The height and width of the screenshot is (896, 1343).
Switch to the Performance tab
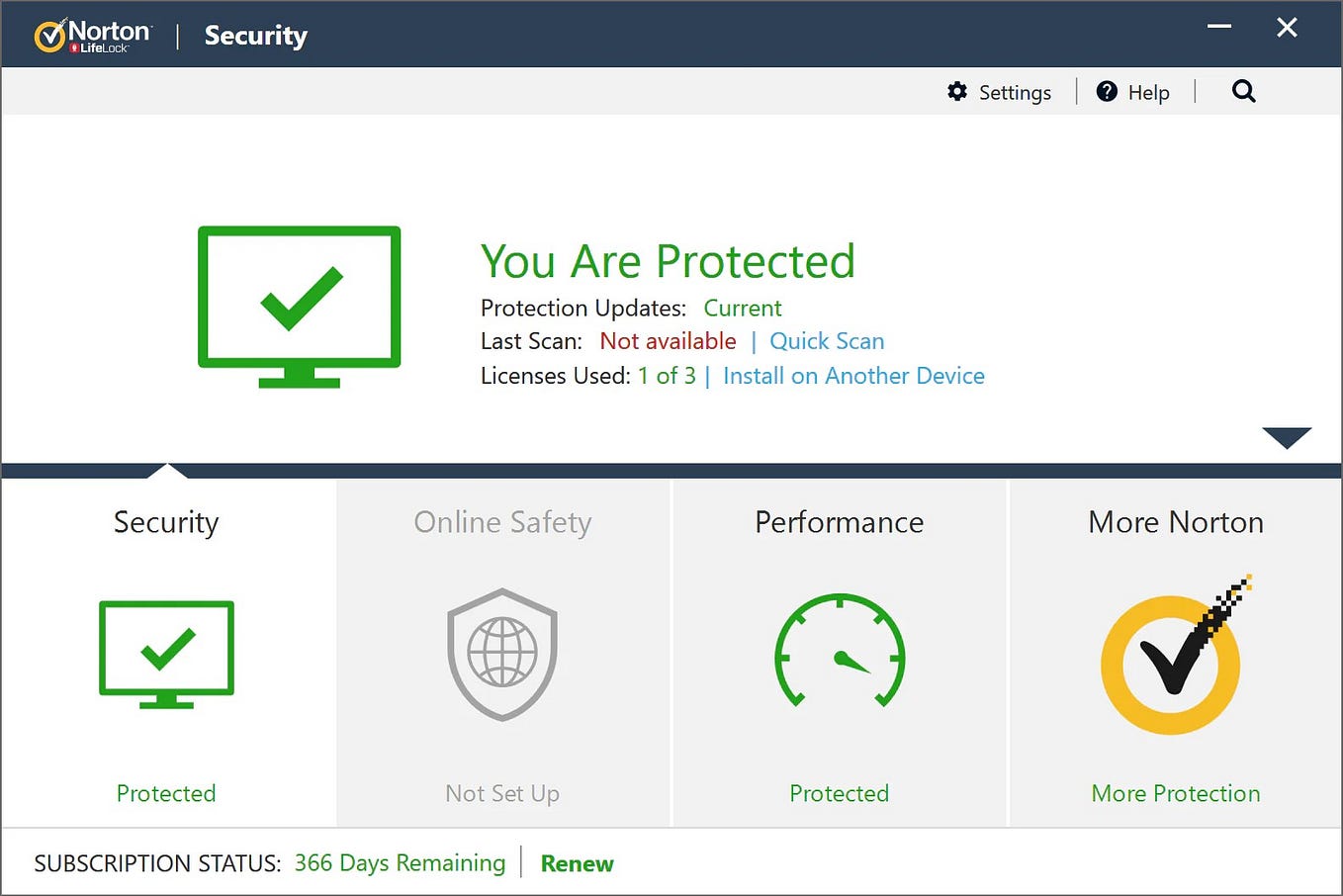coord(839,522)
